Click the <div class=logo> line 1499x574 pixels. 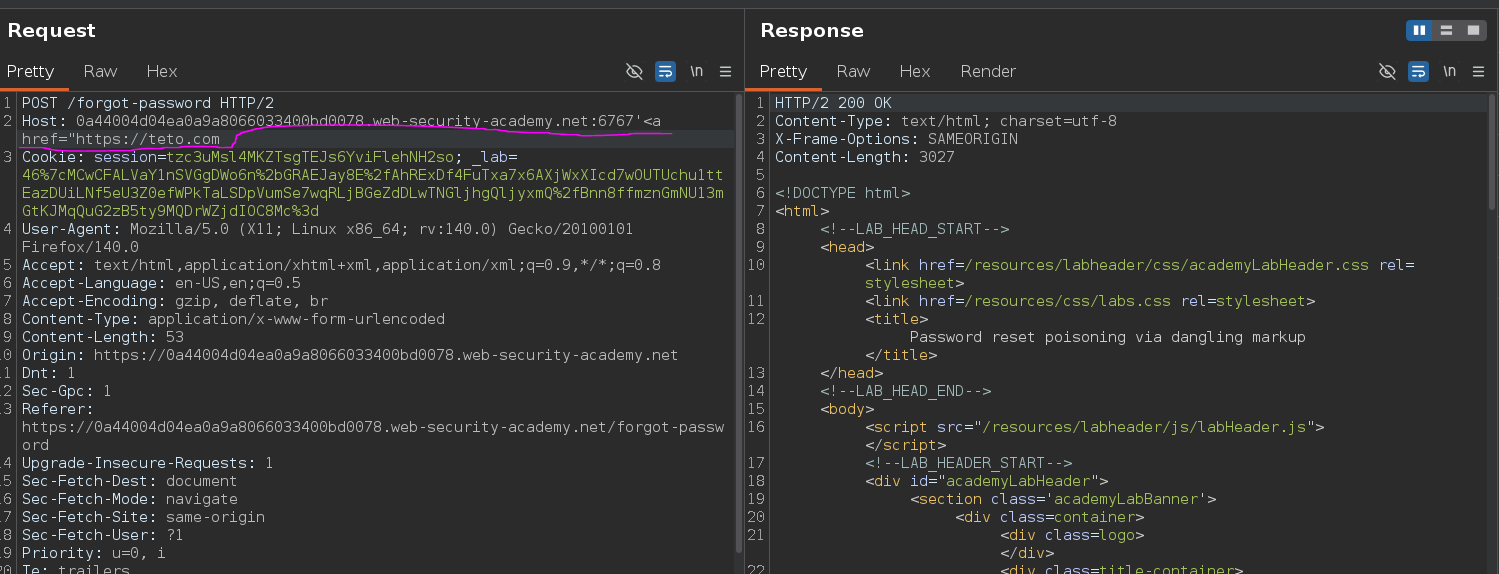tap(1072, 535)
